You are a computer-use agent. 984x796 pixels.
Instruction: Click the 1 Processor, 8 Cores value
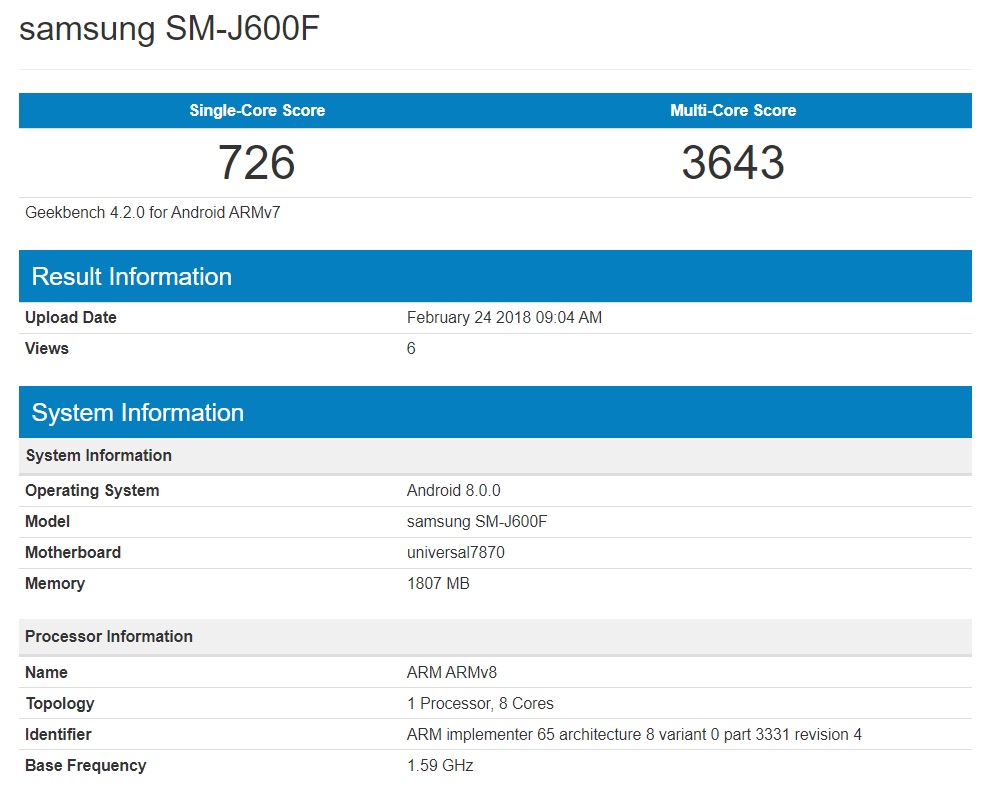click(480, 704)
